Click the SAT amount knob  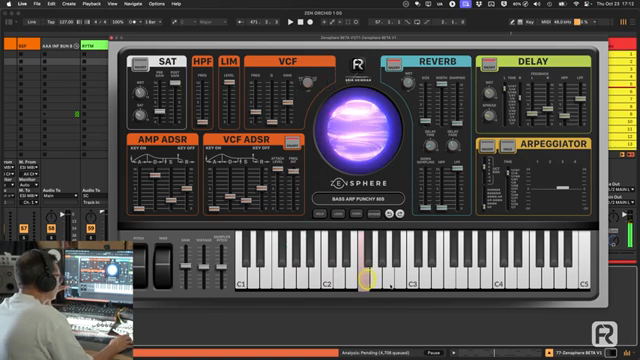coord(140,115)
